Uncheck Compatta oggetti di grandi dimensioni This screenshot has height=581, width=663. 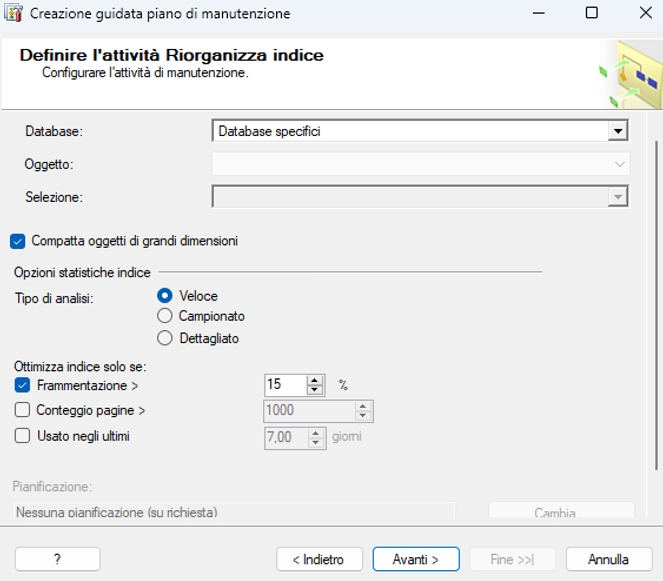18,241
